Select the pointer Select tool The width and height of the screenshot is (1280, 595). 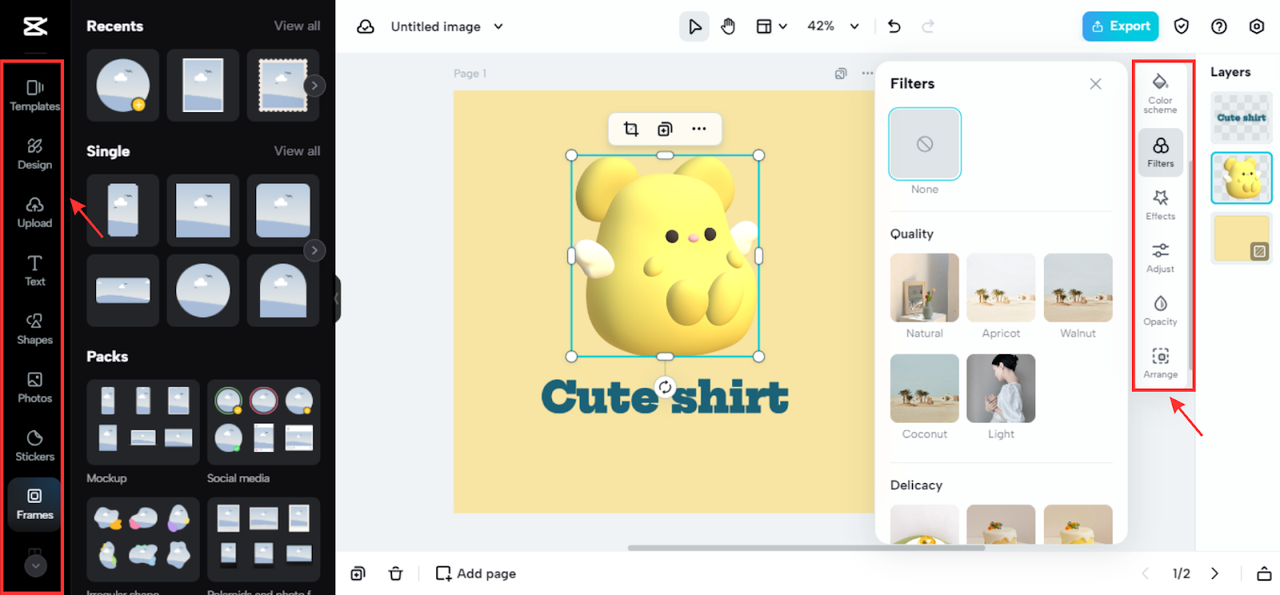[694, 27]
